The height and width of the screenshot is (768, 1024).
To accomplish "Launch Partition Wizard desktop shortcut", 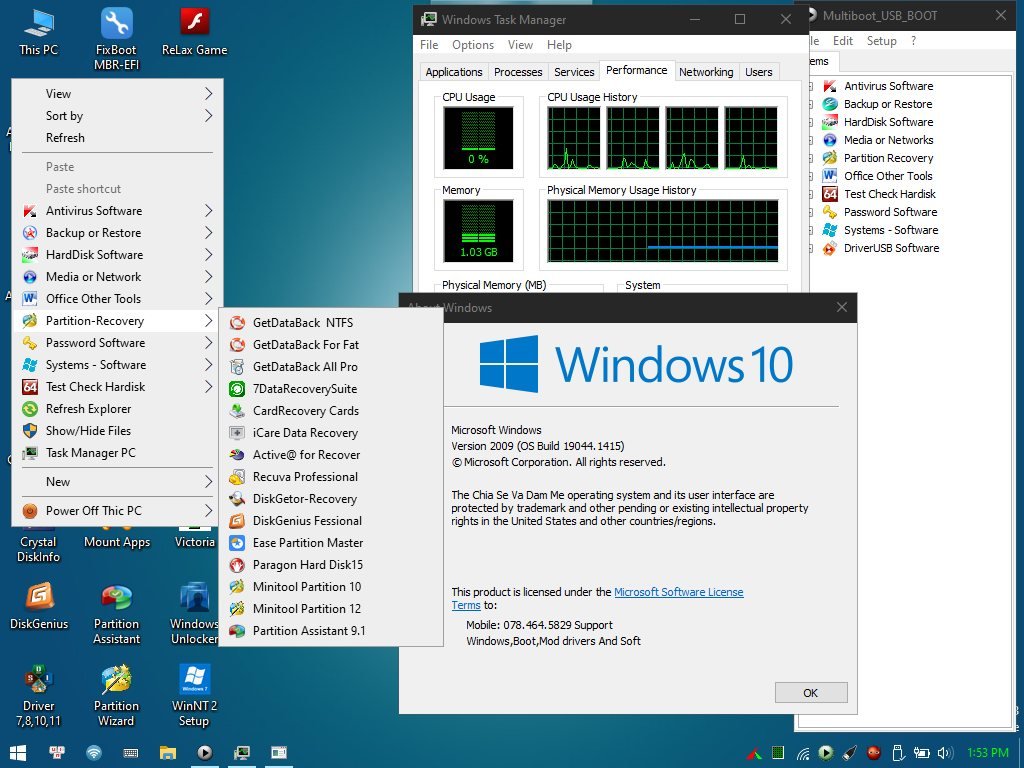I will [116, 696].
